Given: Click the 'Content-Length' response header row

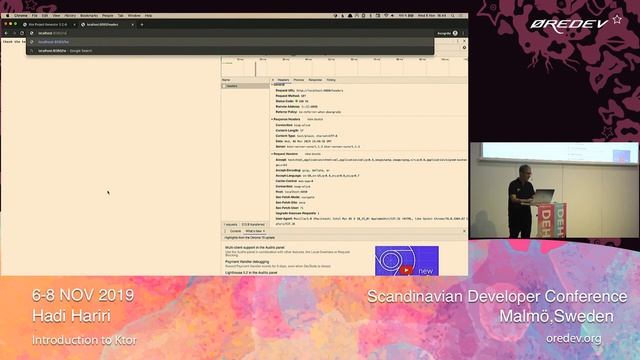Looking at the screenshot, I should (x=289, y=131).
